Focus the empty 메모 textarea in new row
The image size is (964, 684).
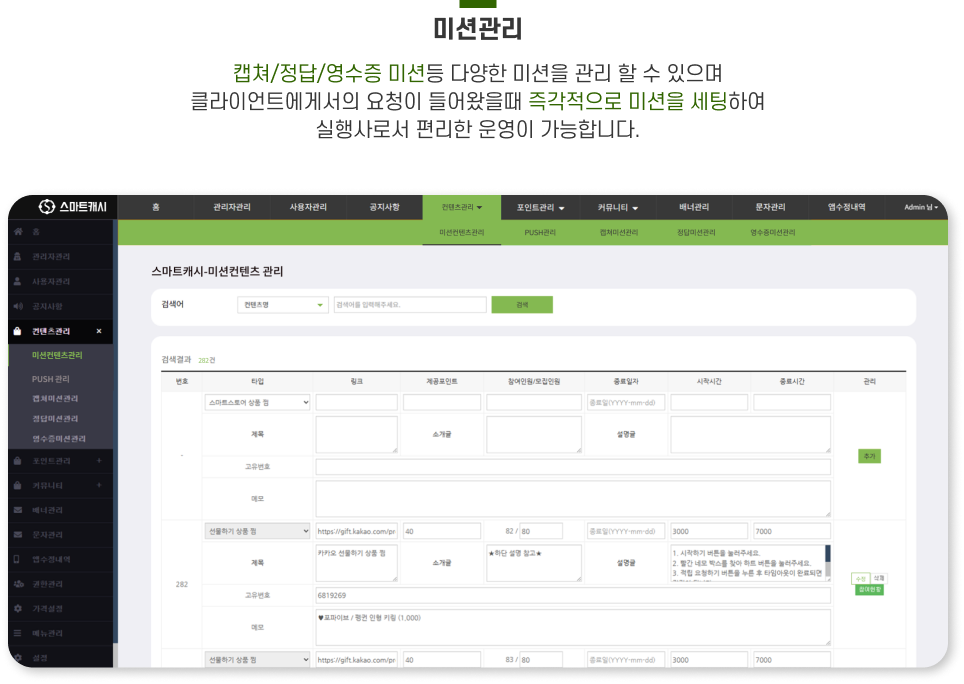(573, 498)
